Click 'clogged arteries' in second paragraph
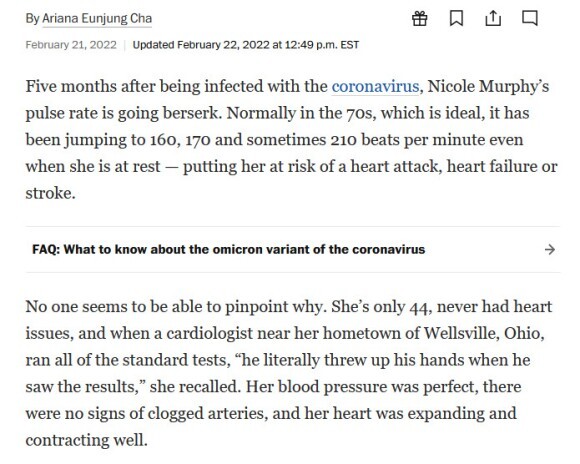This screenshot has height=464, width=580. coord(208,413)
